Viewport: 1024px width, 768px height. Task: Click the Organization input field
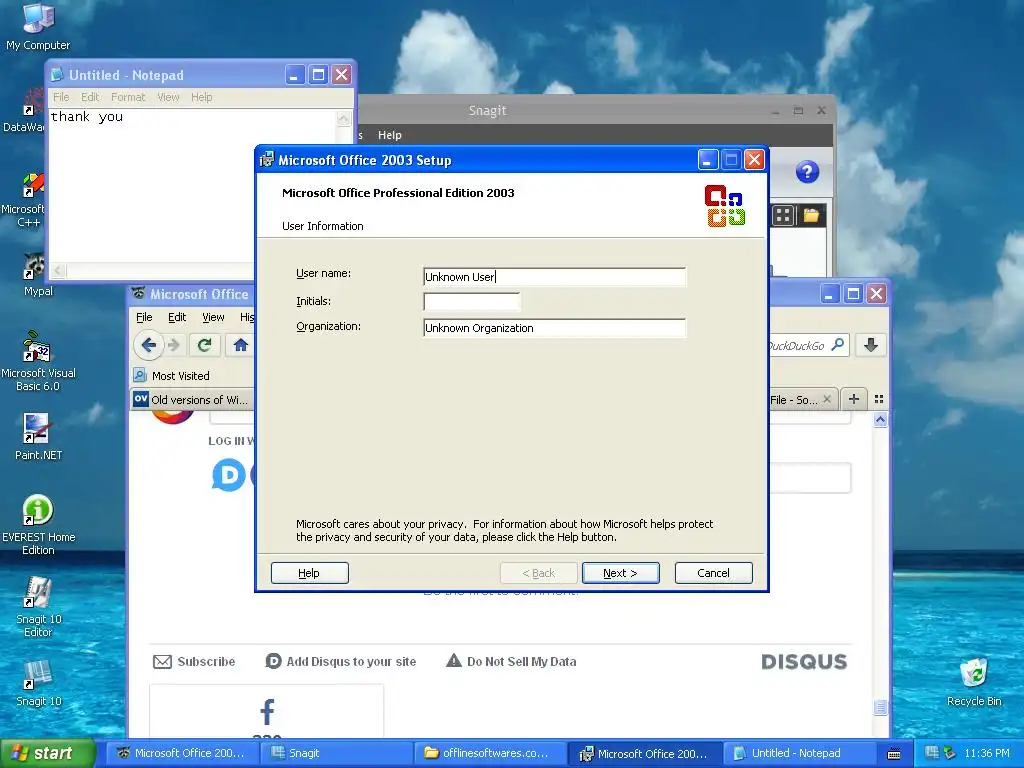(x=554, y=328)
